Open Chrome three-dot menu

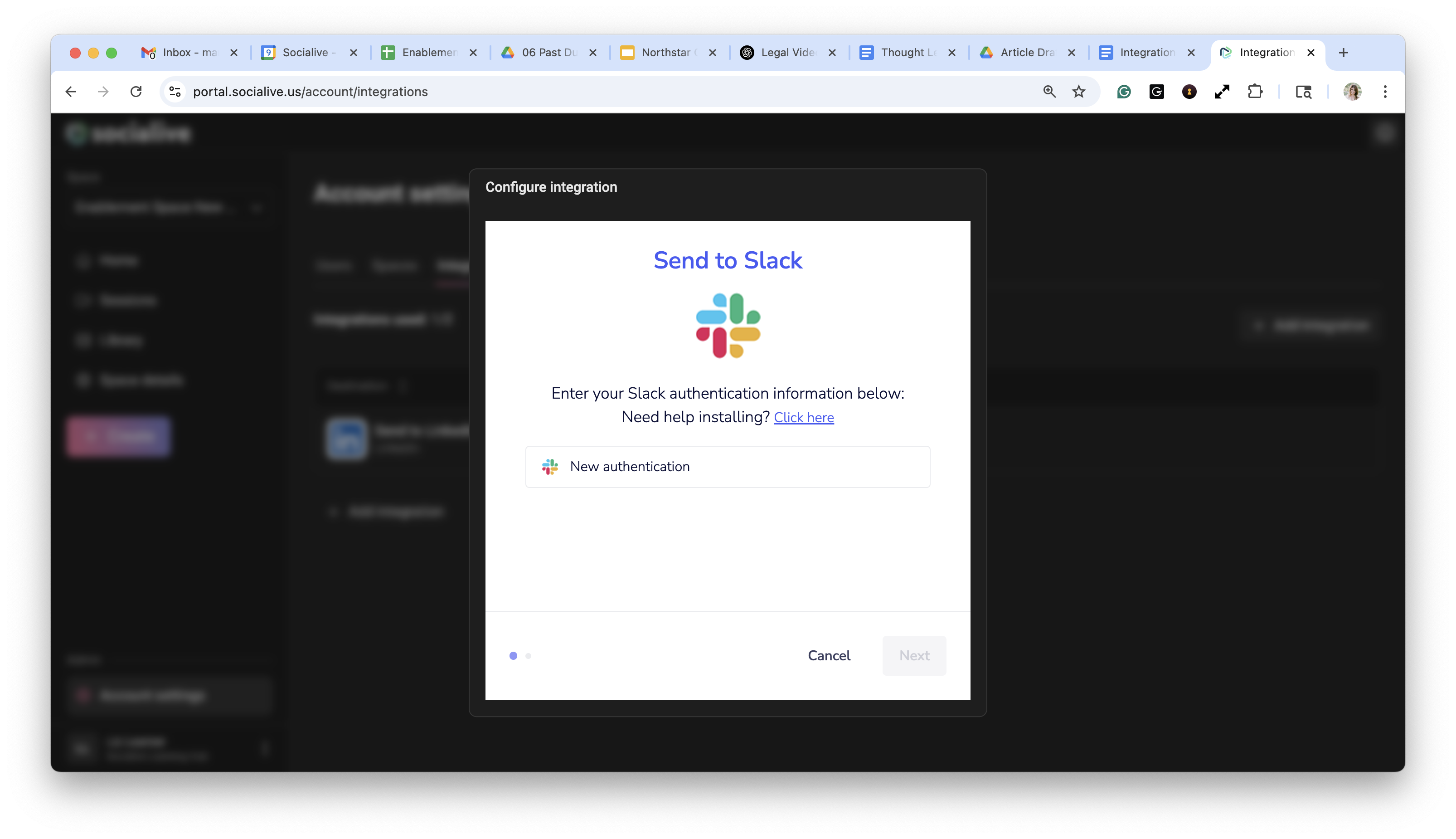(x=1385, y=92)
